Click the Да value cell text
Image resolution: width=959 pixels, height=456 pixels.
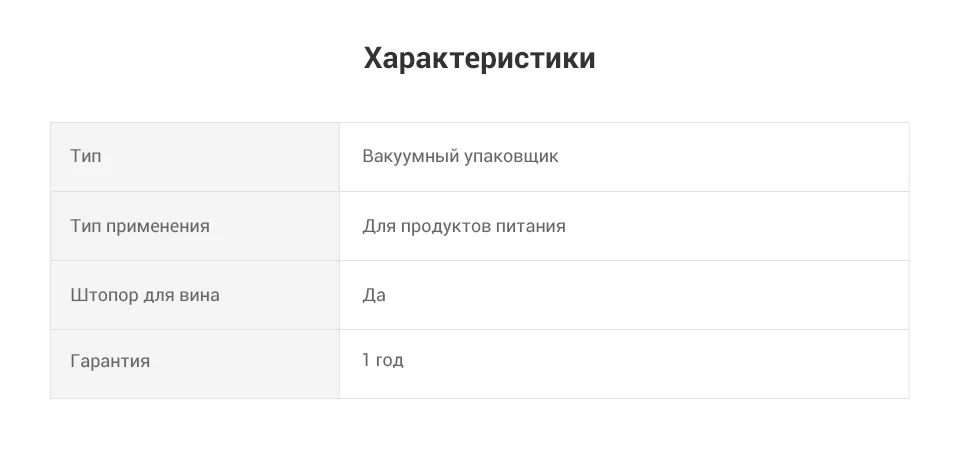coord(374,295)
